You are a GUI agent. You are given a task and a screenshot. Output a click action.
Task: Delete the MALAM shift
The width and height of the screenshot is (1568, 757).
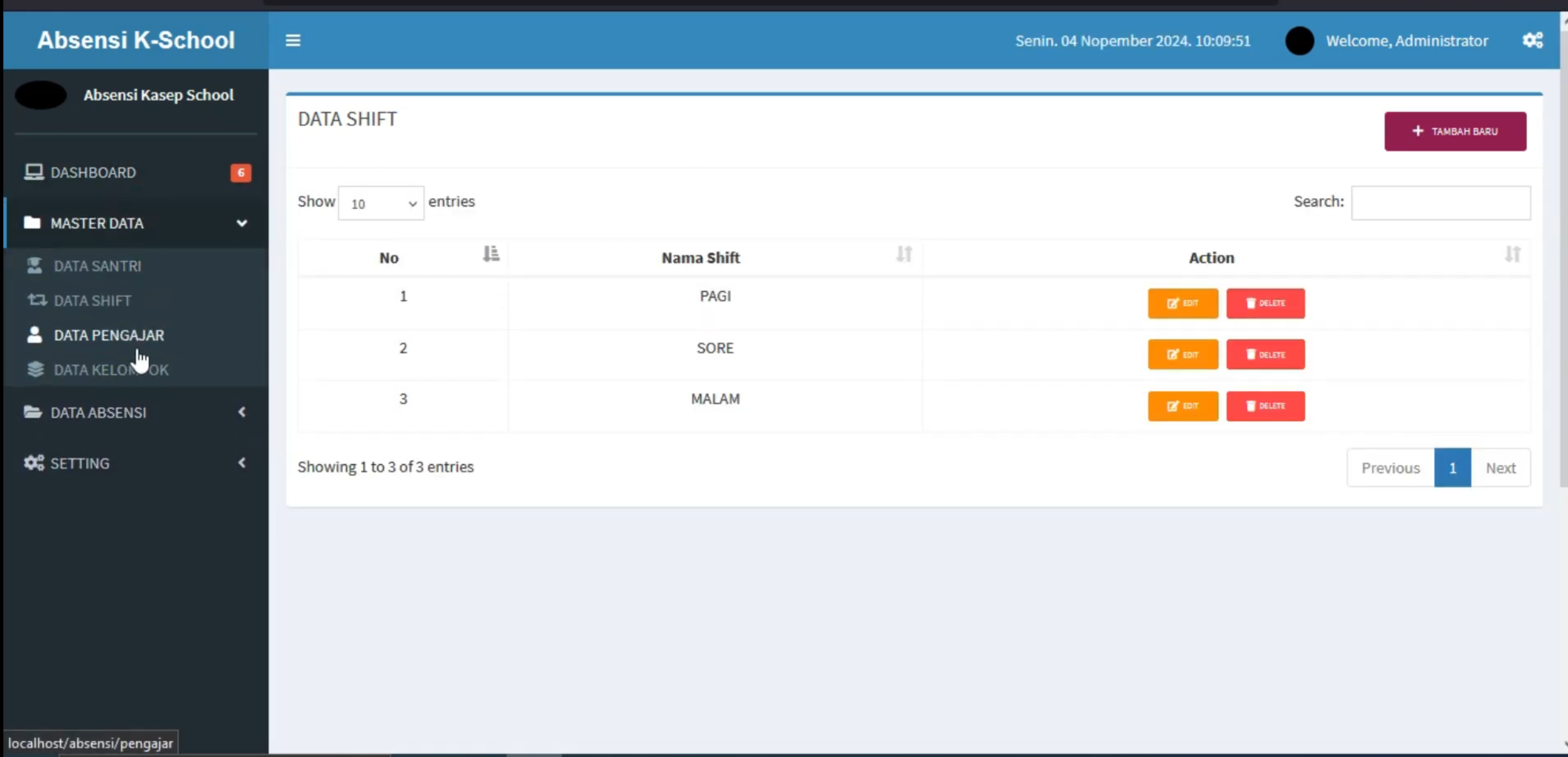pos(1265,406)
